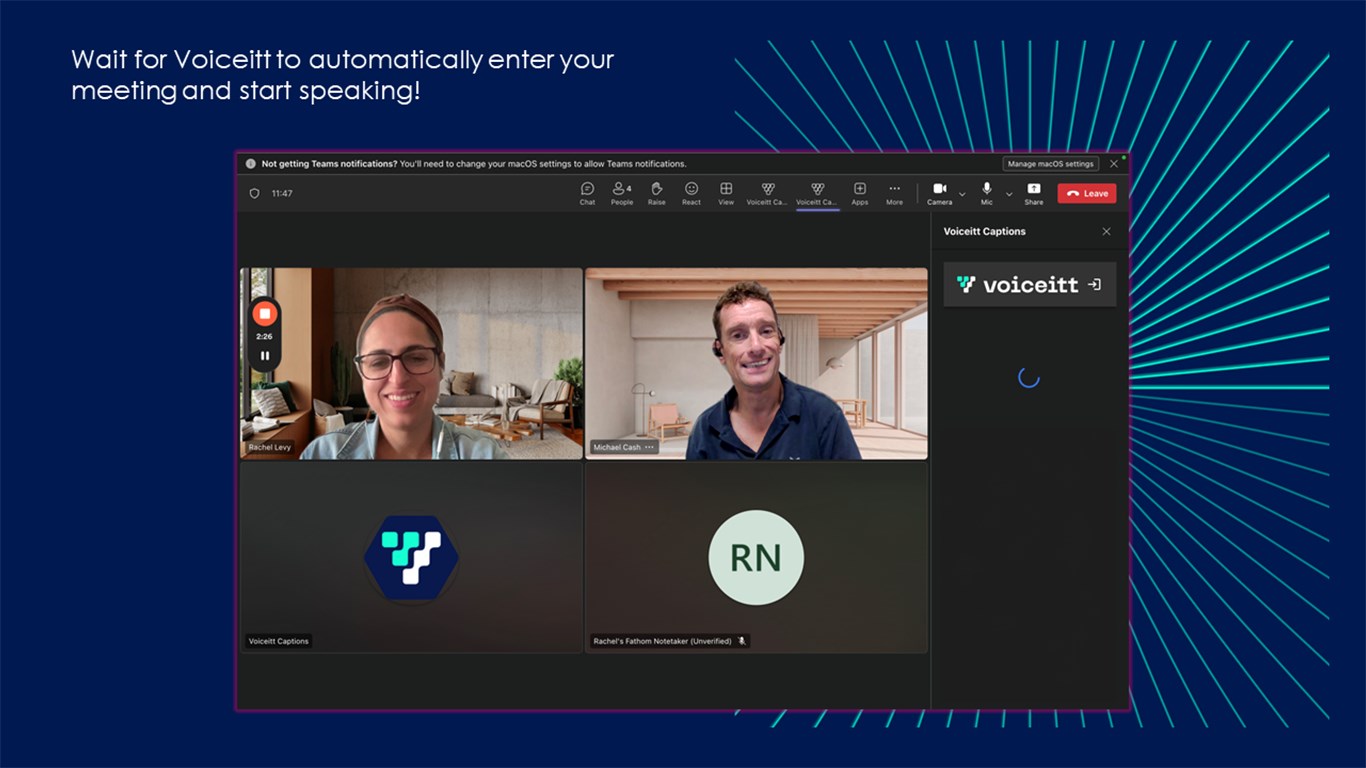Image resolution: width=1366 pixels, height=768 pixels.
Task: Click the muted mic icon on Fathom Notetaker
Action: [x=742, y=641]
